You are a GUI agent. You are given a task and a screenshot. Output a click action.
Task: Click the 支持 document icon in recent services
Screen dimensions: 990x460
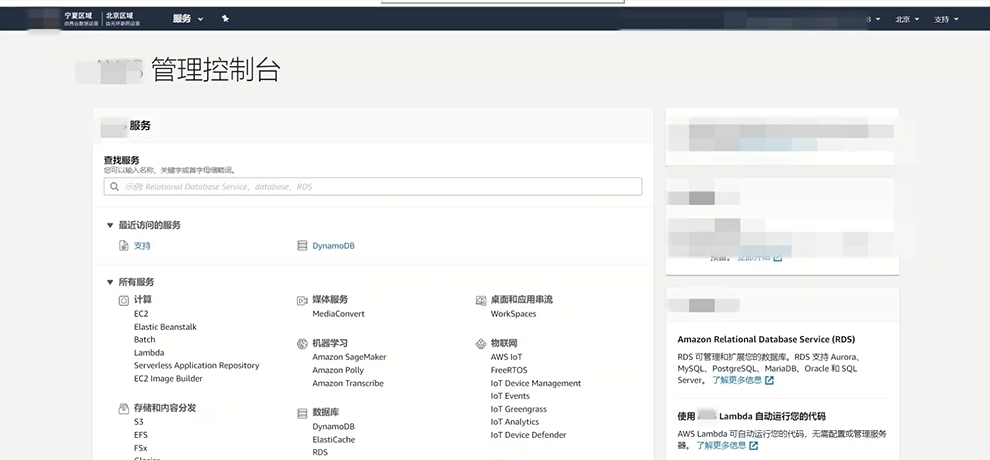[x=124, y=246]
